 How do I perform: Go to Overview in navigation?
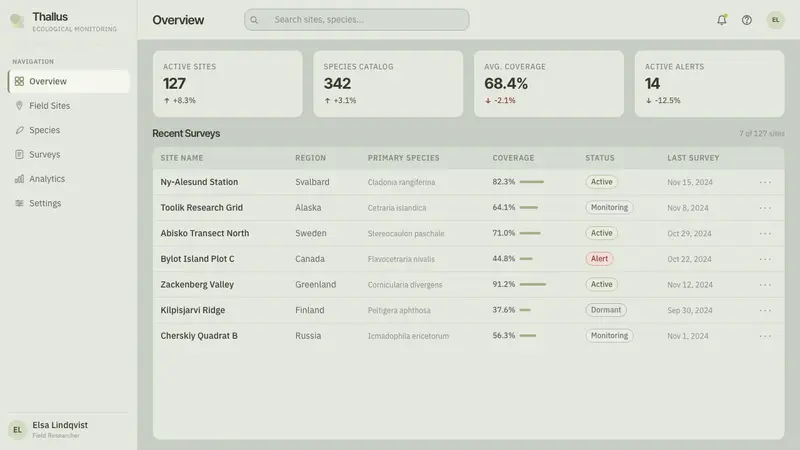coord(68,81)
